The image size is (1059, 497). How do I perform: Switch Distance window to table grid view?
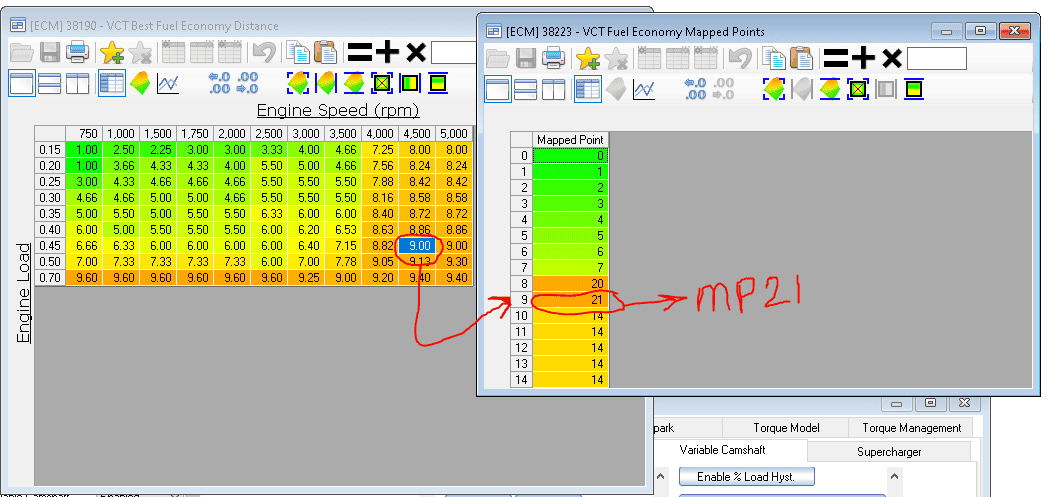111,83
